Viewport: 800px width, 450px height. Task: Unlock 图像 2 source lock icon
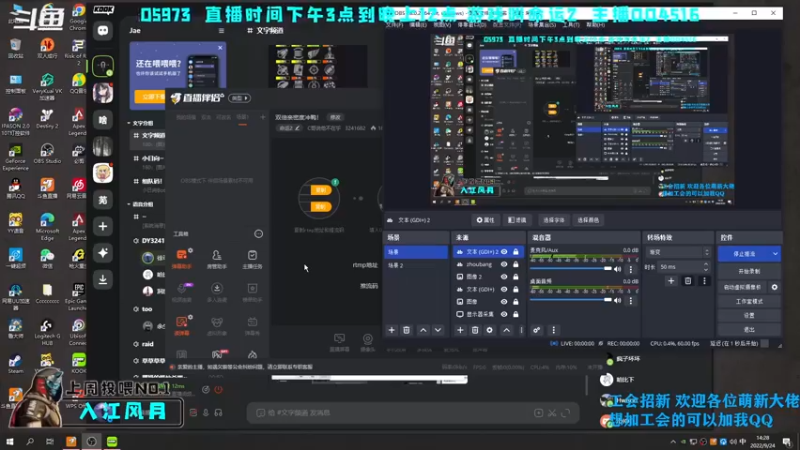(516, 277)
